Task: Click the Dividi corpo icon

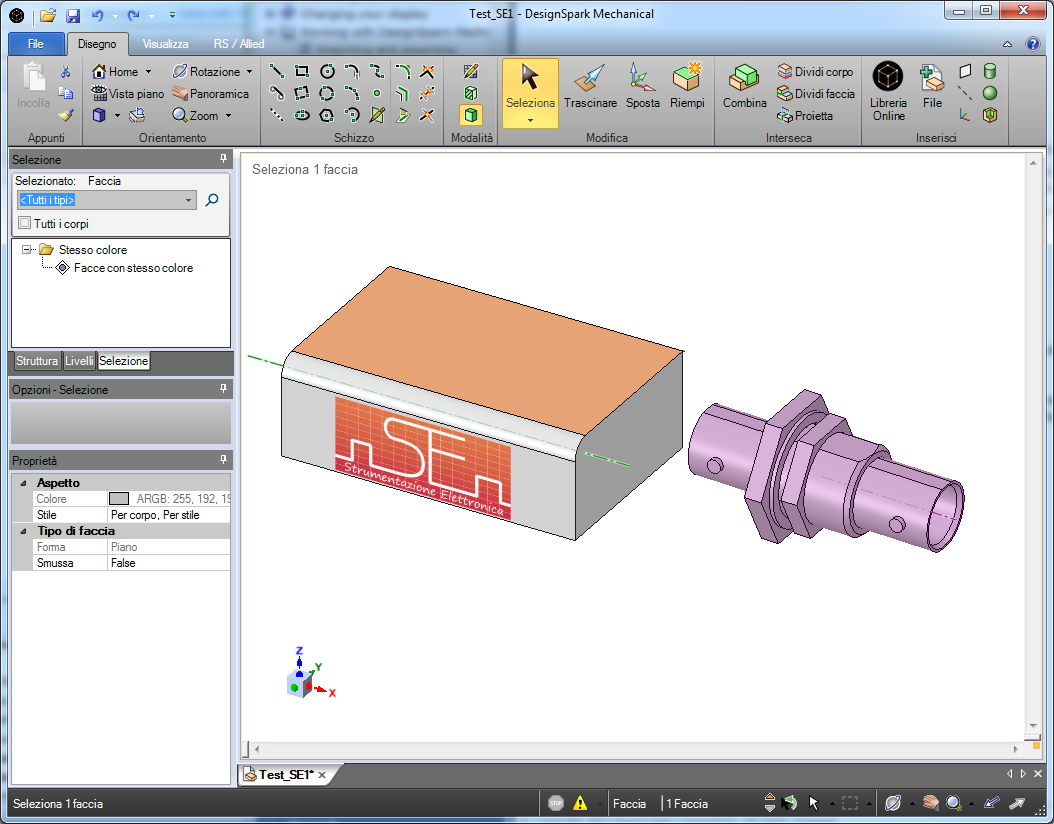Action: point(785,72)
